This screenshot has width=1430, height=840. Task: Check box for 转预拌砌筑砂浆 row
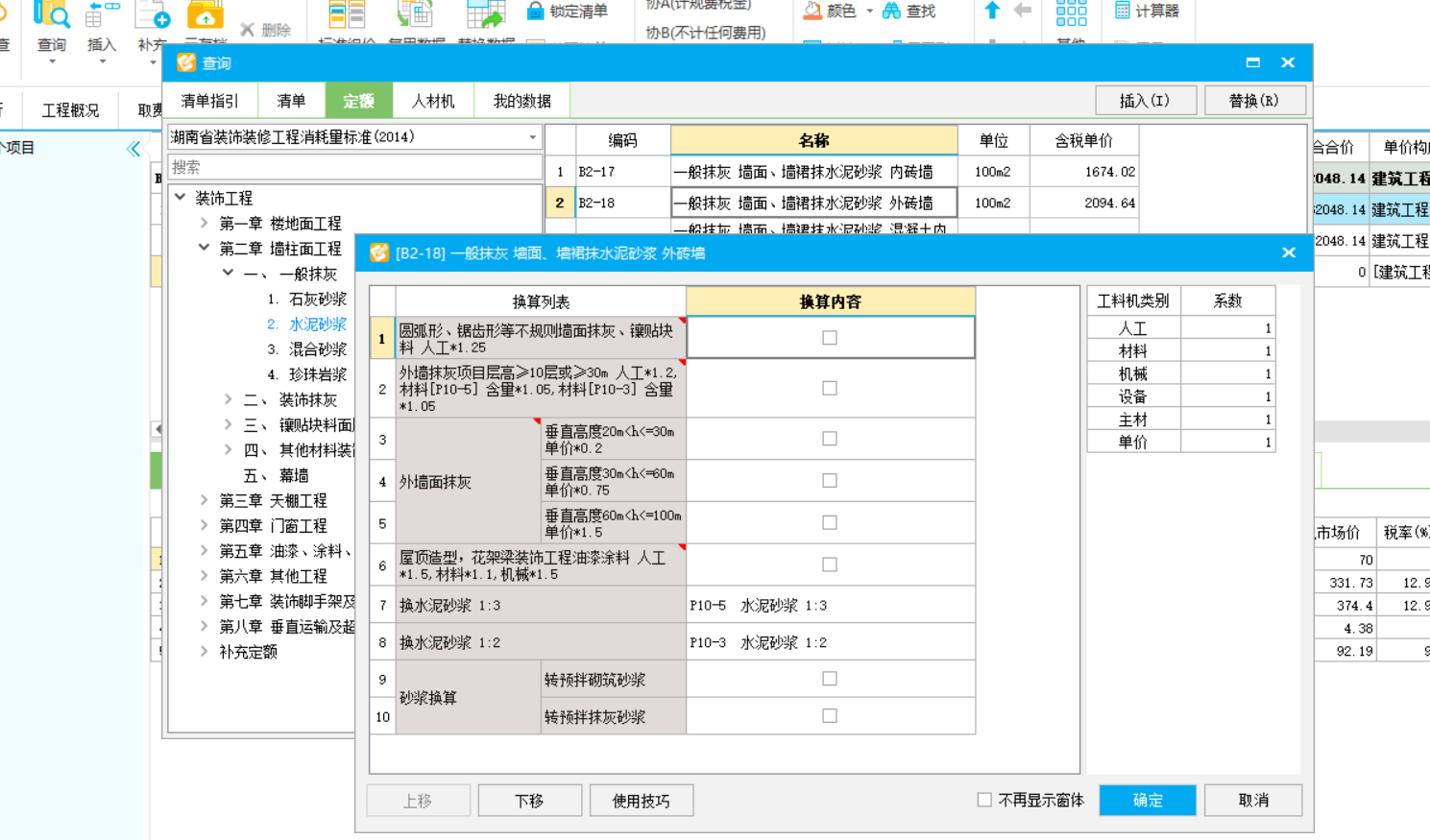coord(830,679)
